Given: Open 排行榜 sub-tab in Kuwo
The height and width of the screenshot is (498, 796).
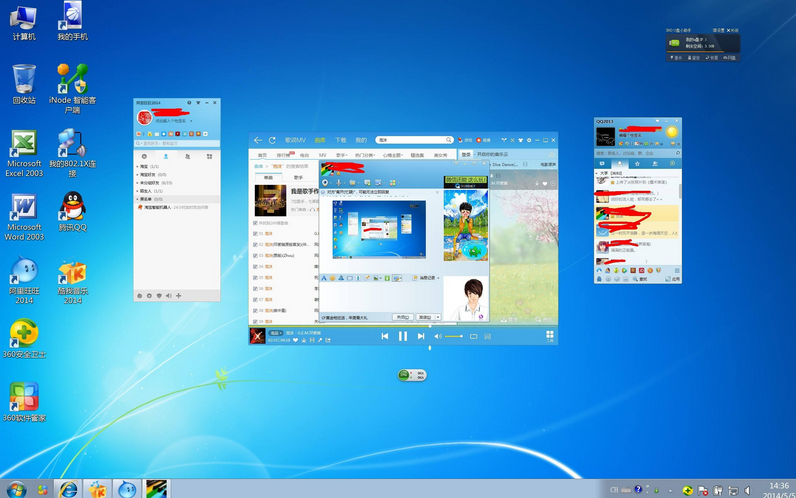Looking at the screenshot, I should [x=283, y=155].
